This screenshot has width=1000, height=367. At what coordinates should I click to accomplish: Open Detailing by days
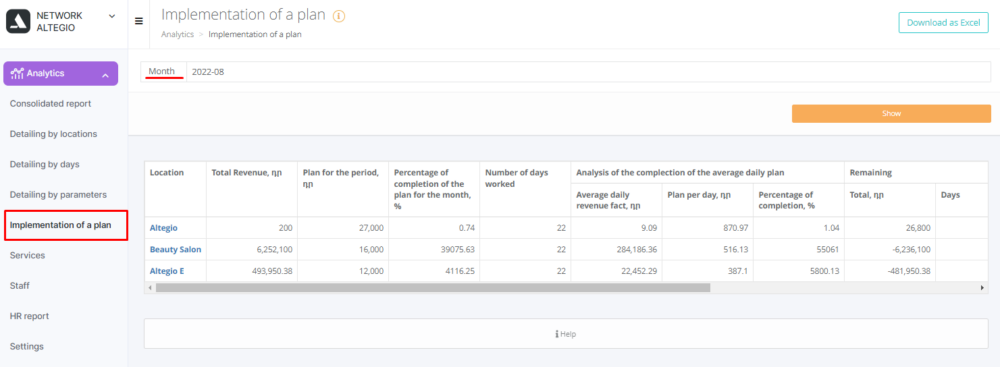coord(45,164)
